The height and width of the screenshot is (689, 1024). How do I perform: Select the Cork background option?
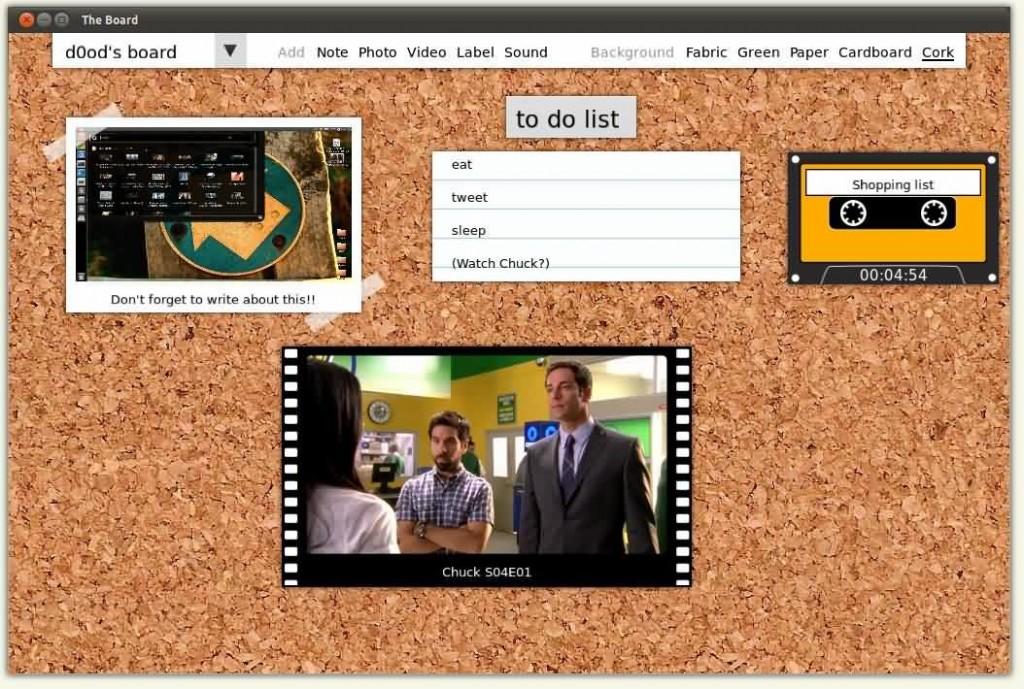(937, 52)
